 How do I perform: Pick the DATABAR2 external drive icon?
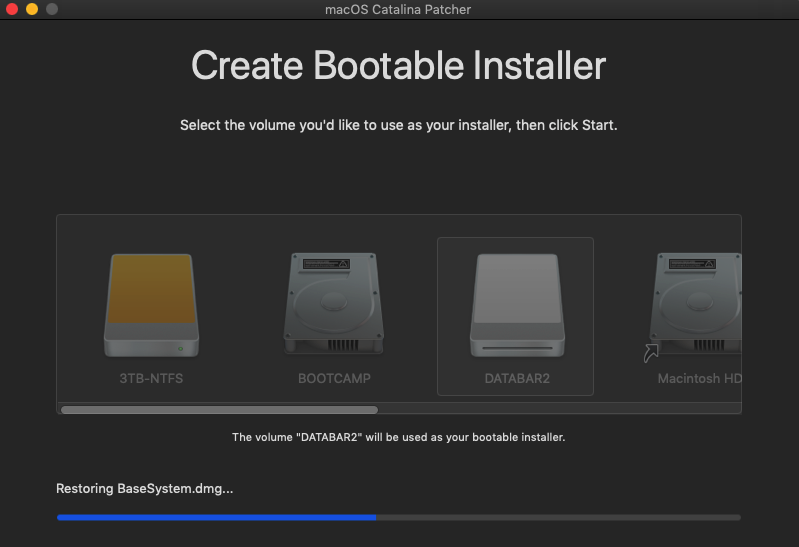click(x=517, y=305)
